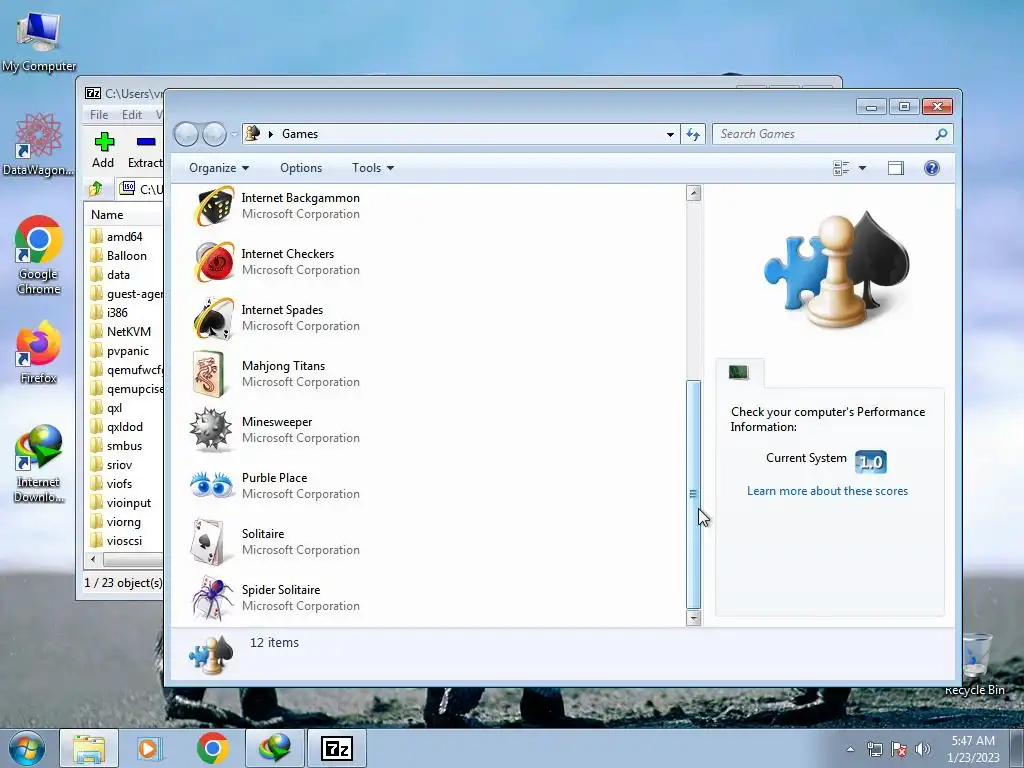Click the up-folder icon in 7-Zip
Image resolution: width=1024 pixels, height=768 pixels.
click(96, 189)
